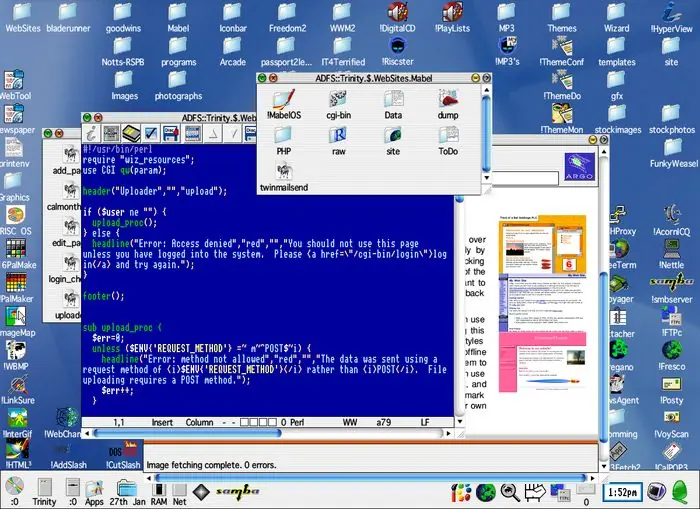700x509 pixels.
Task: Launch the !VoyScan application
Action: (x=671, y=424)
